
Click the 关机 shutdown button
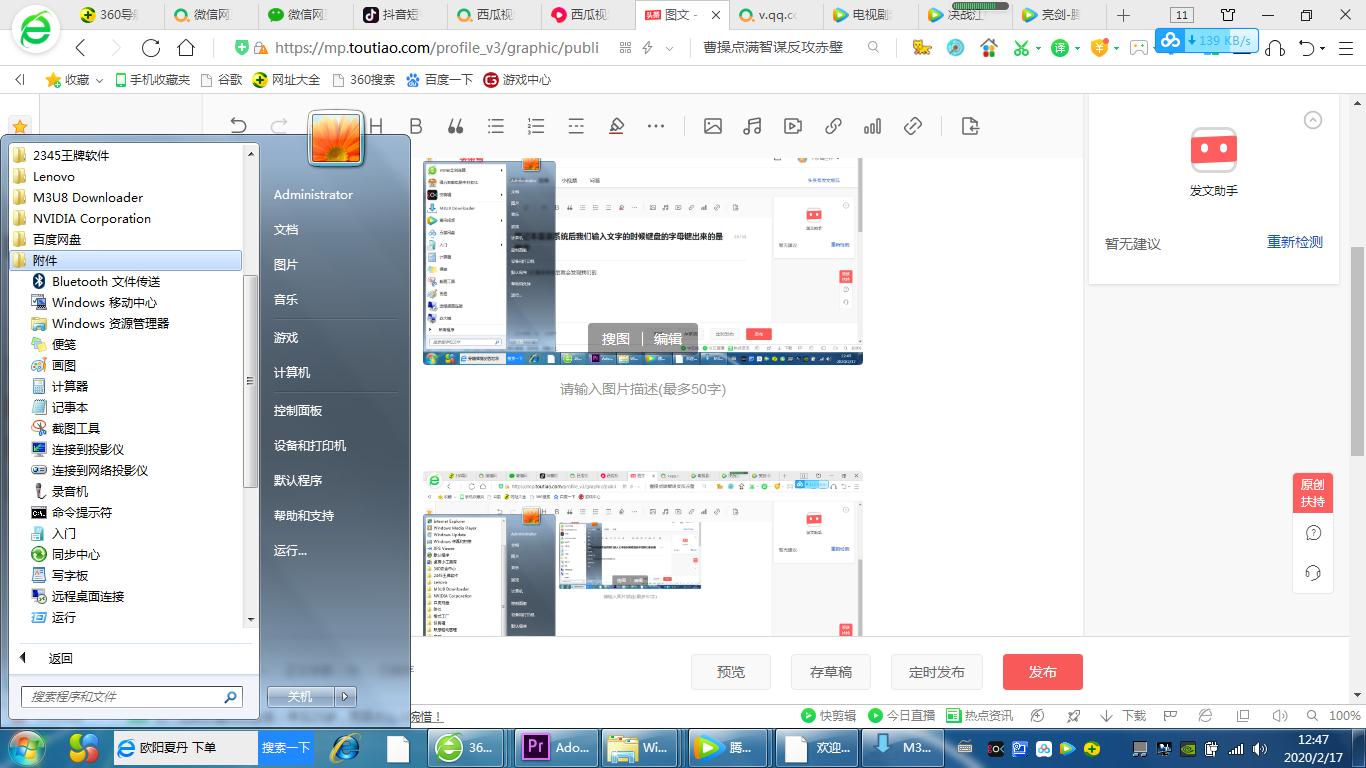[x=301, y=697]
